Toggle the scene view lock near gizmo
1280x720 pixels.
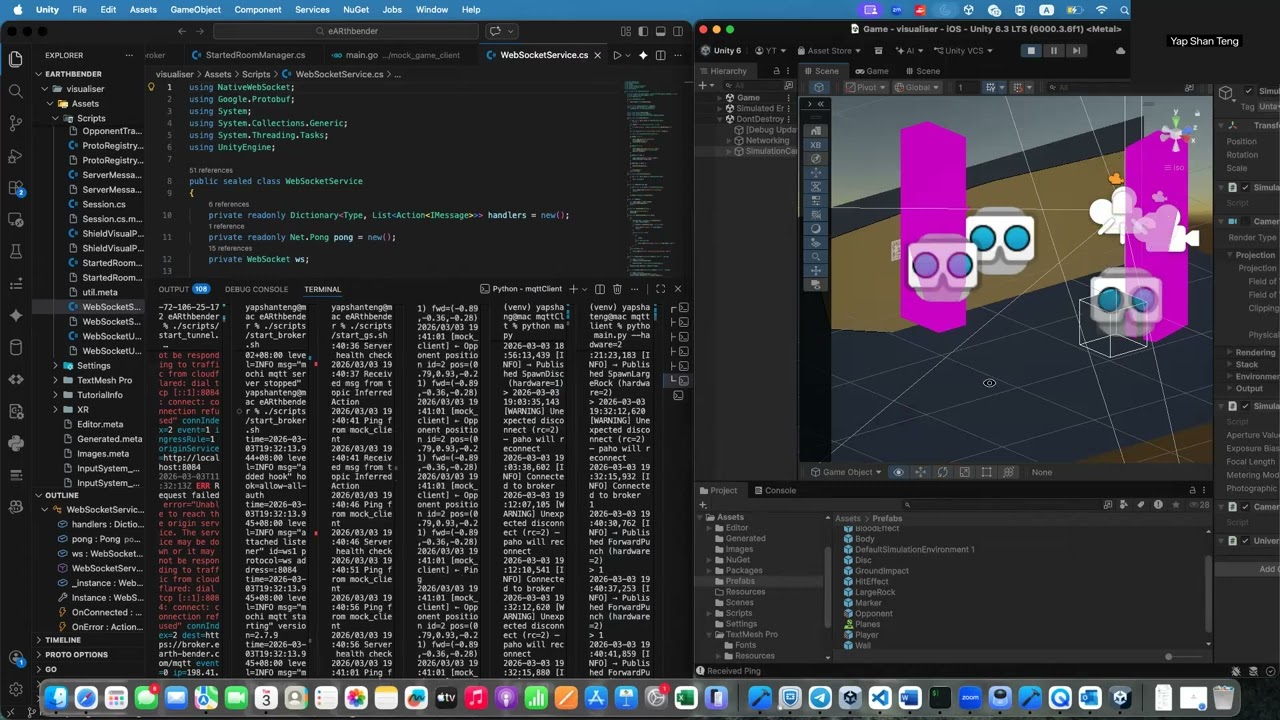tap(1196, 113)
